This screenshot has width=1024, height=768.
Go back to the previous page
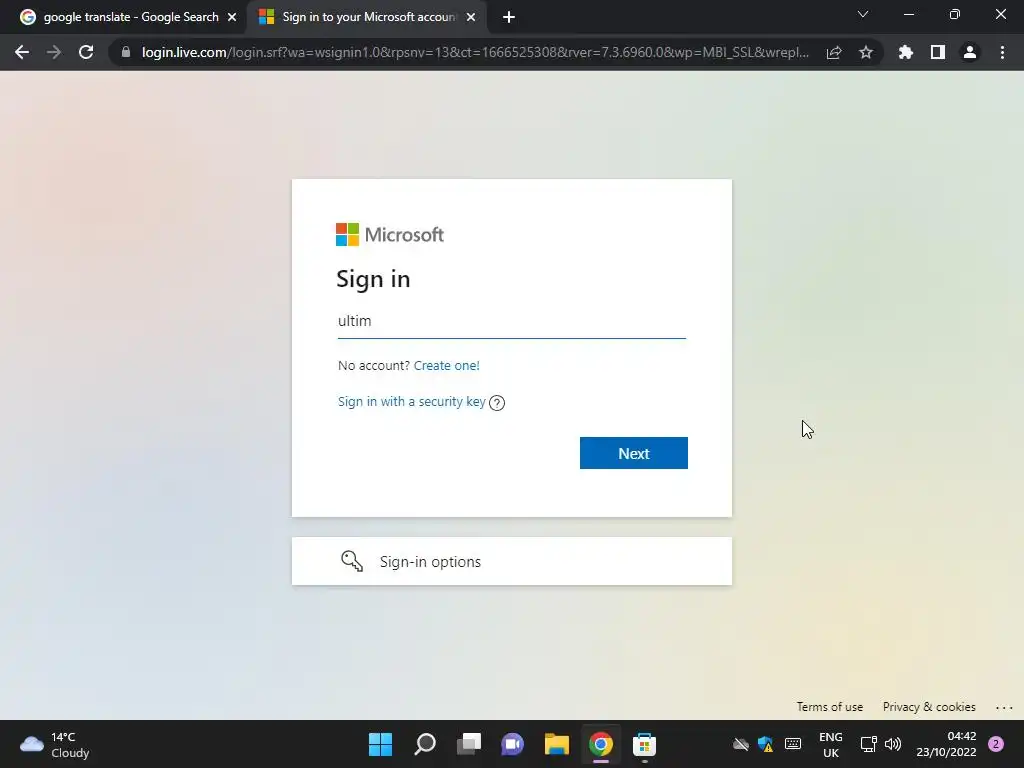22,52
